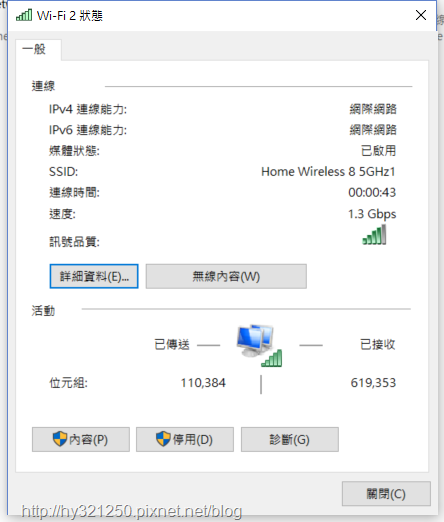This screenshot has height=522, width=444.
Task: Click the SSID value Home Wireless 8 5GHz1
Action: pyautogui.click(x=328, y=172)
